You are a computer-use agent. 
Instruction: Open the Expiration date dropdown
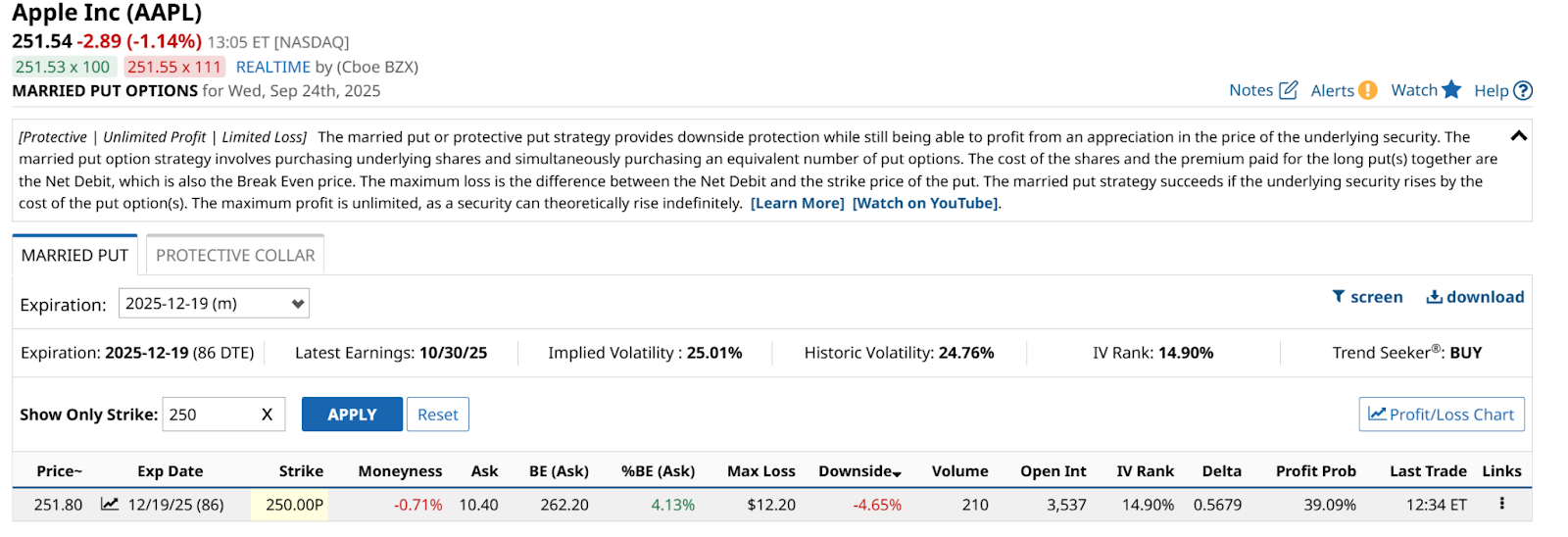click(214, 304)
